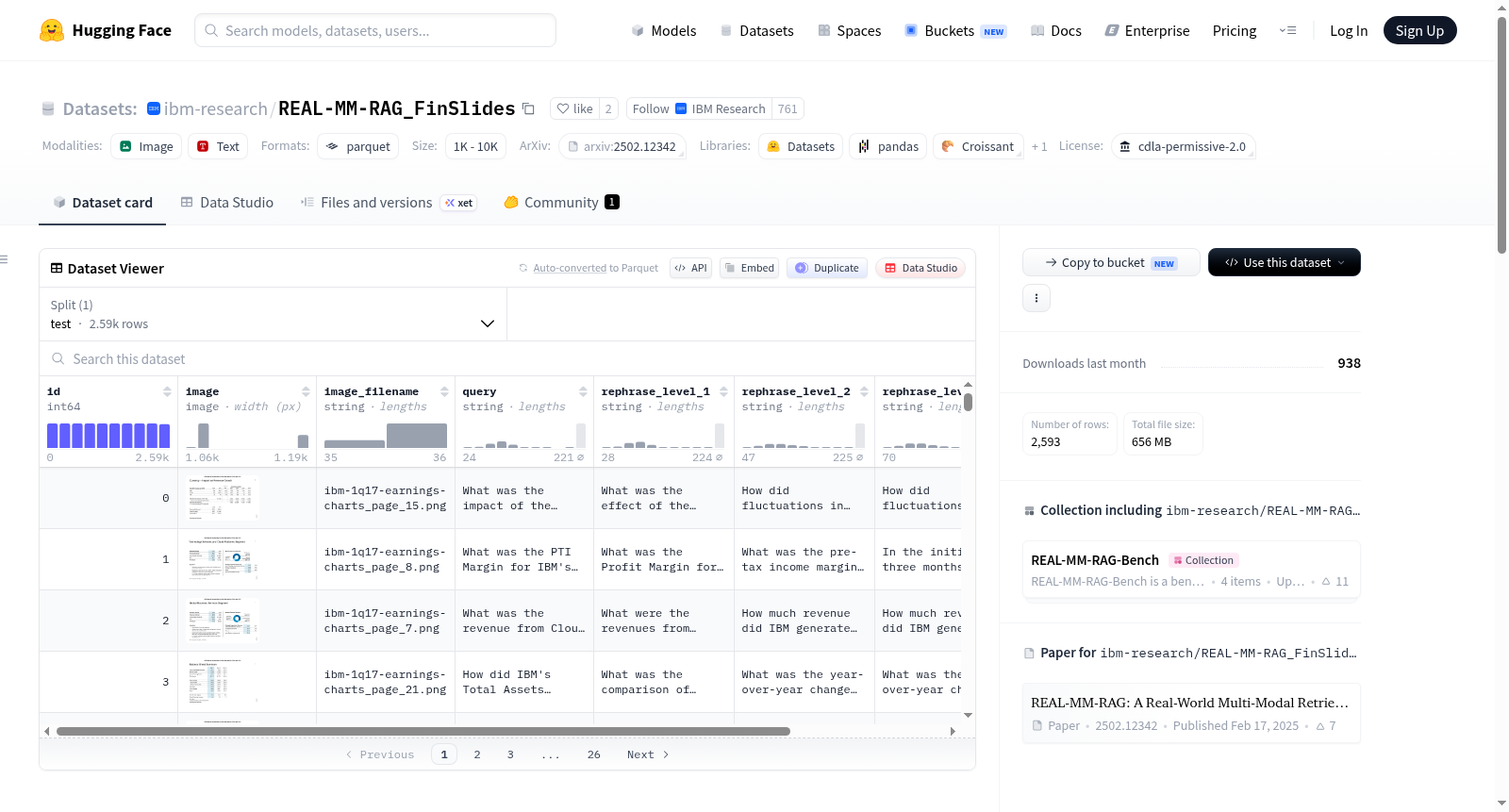Image resolution: width=1509 pixels, height=812 pixels.
Task: Expand the navigation overflow menu icon
Action: pos(1287,30)
